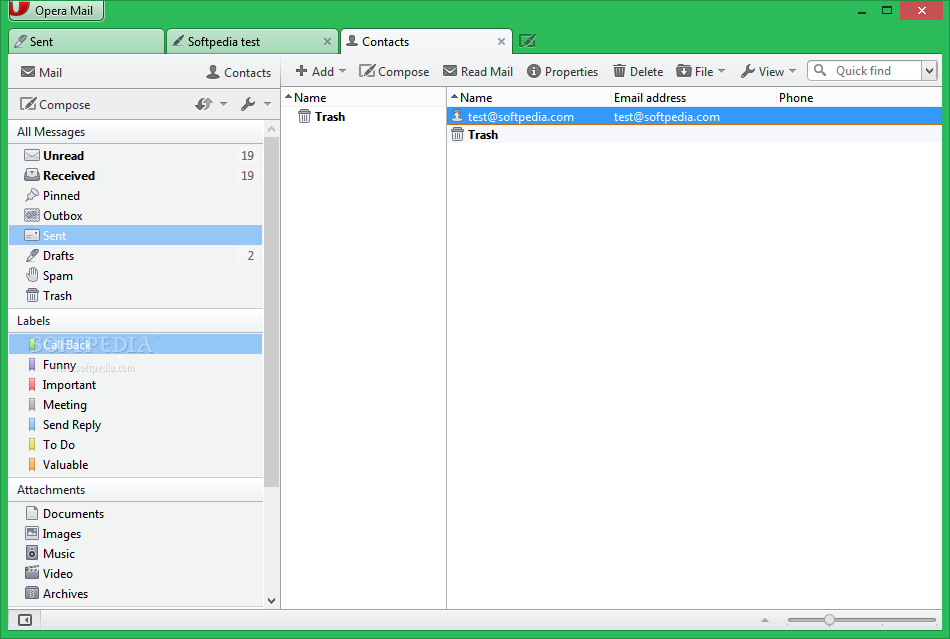Select the test@softpedia.com contact row
The width and height of the screenshot is (950, 639).
click(x=694, y=116)
